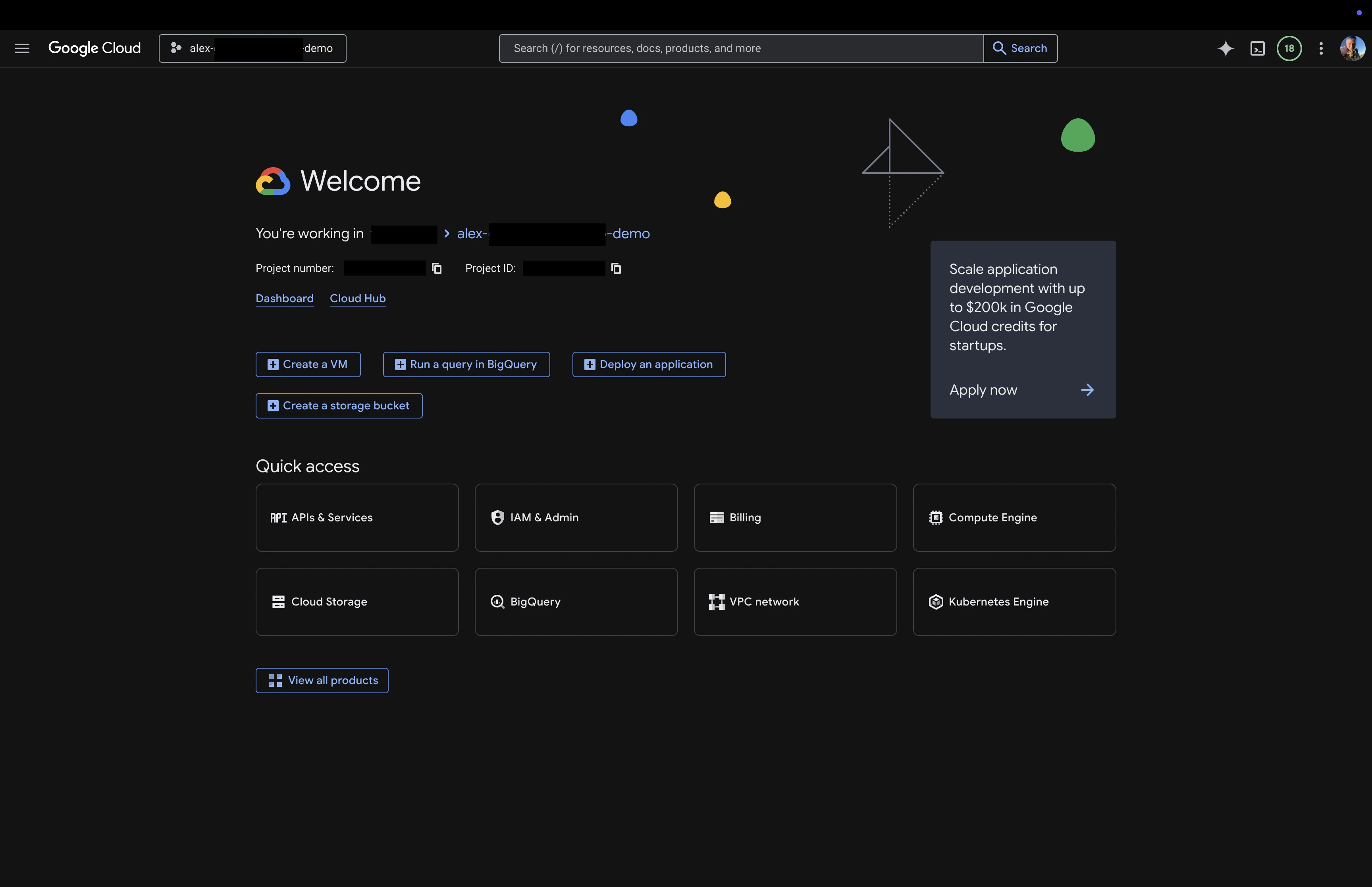This screenshot has height=887, width=1372.
Task: Open the alex-…-demo project link
Action: coord(553,234)
